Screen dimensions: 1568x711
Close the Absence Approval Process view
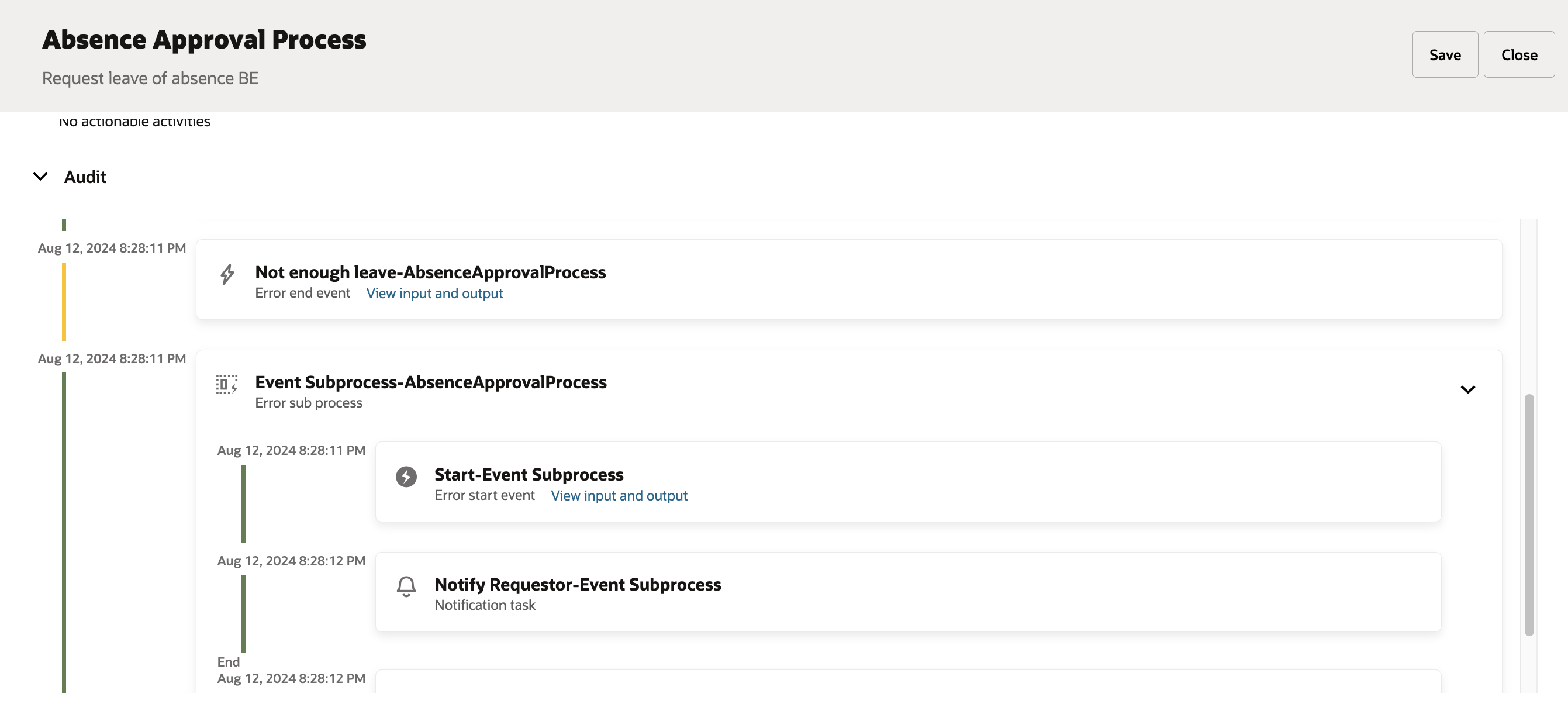point(1519,54)
